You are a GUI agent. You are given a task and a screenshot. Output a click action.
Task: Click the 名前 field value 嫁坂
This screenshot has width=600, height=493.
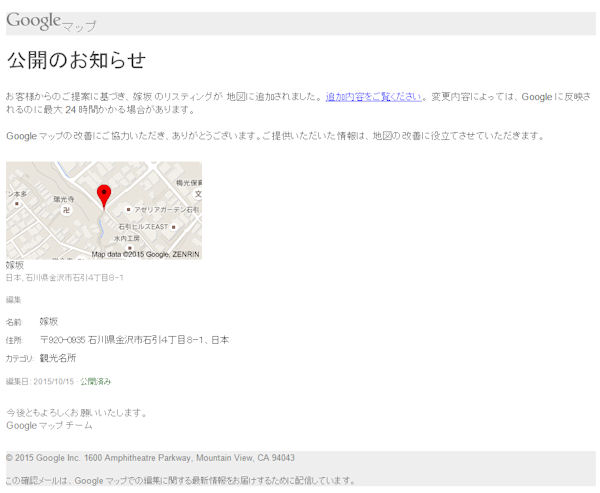[49, 322]
